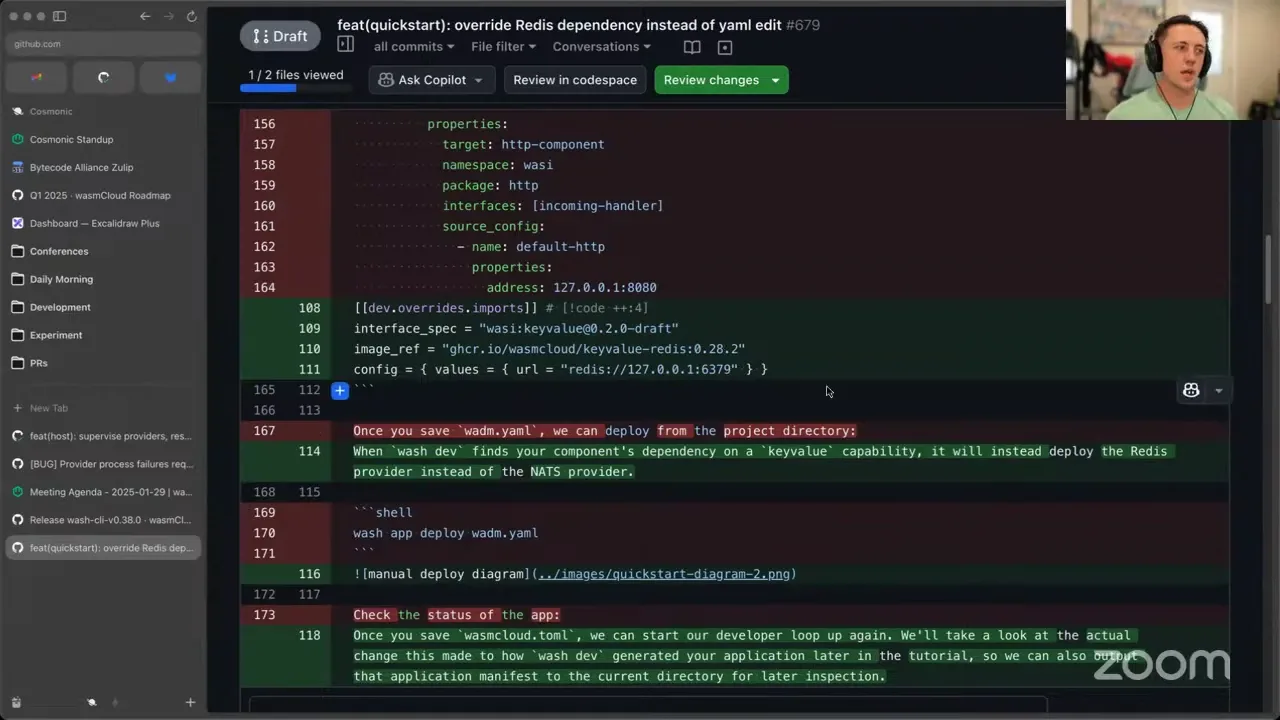The height and width of the screenshot is (720, 1280).
Task: Click Review in codespace button
Action: click(x=575, y=80)
